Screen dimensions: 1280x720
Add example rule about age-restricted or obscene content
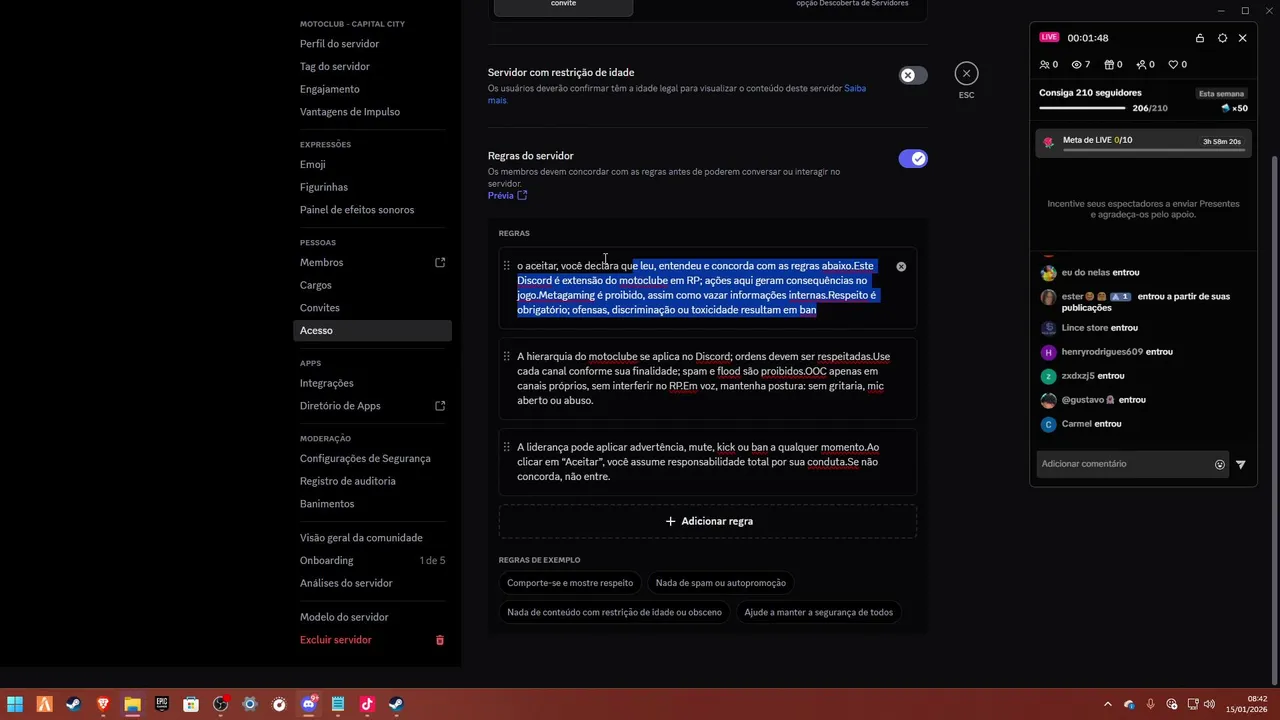coord(614,612)
